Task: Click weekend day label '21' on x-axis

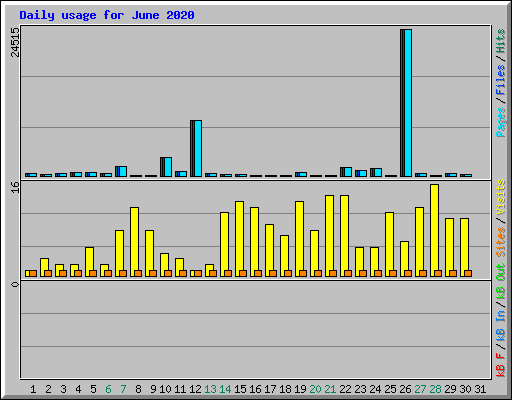Action: (330, 389)
